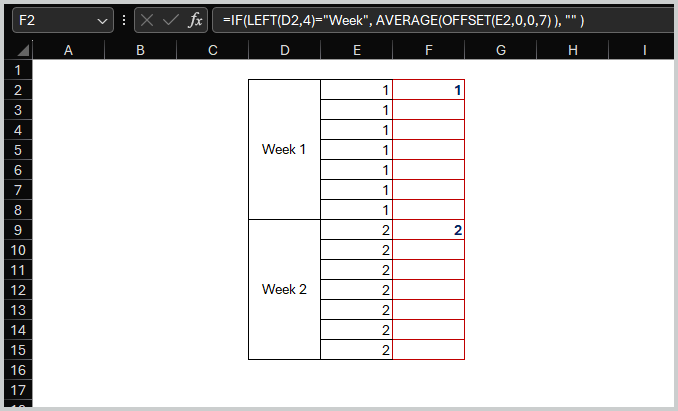Screen dimensions: 678x411
Task: Click empty red-bordered cell F12
Action: click(429, 290)
